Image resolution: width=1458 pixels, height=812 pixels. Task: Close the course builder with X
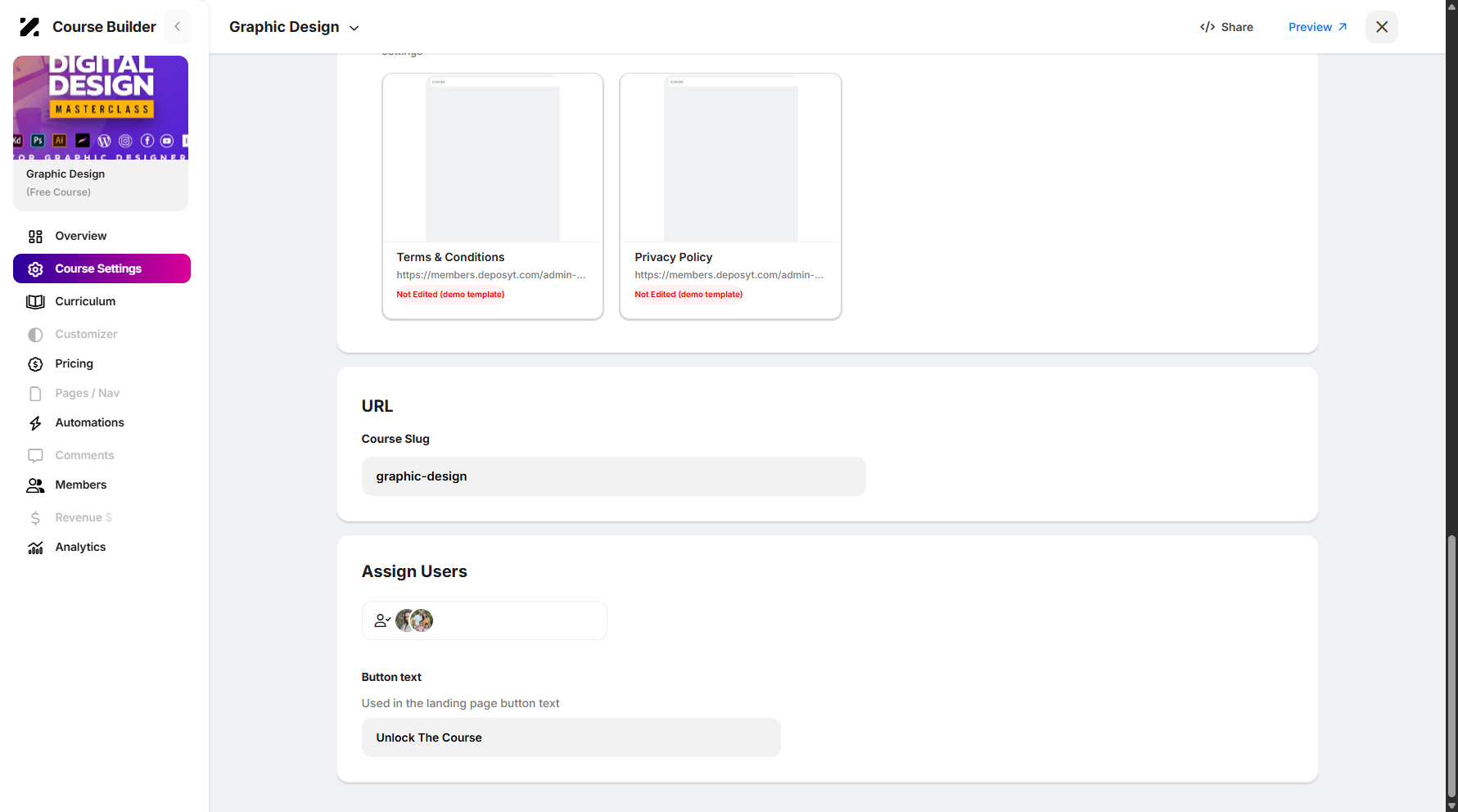(1382, 27)
